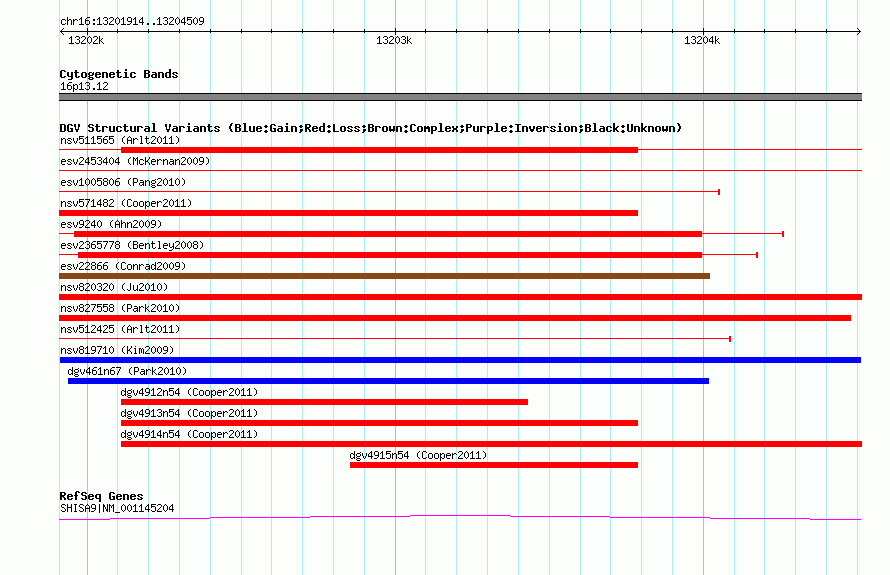Viewport: 890px width, 575px height.
Task: Select variant label nsv512425 (Arlt2011)
Action: pyautogui.click(x=120, y=329)
